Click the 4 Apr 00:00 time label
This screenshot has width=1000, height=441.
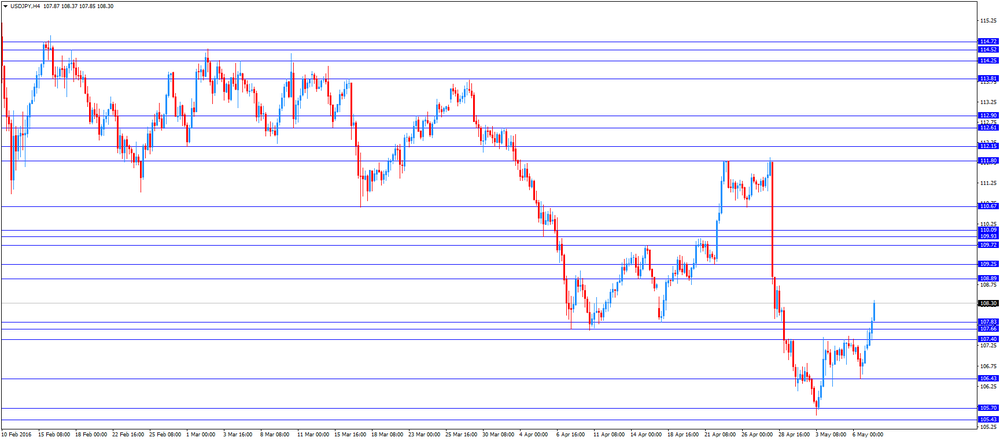tap(534, 435)
